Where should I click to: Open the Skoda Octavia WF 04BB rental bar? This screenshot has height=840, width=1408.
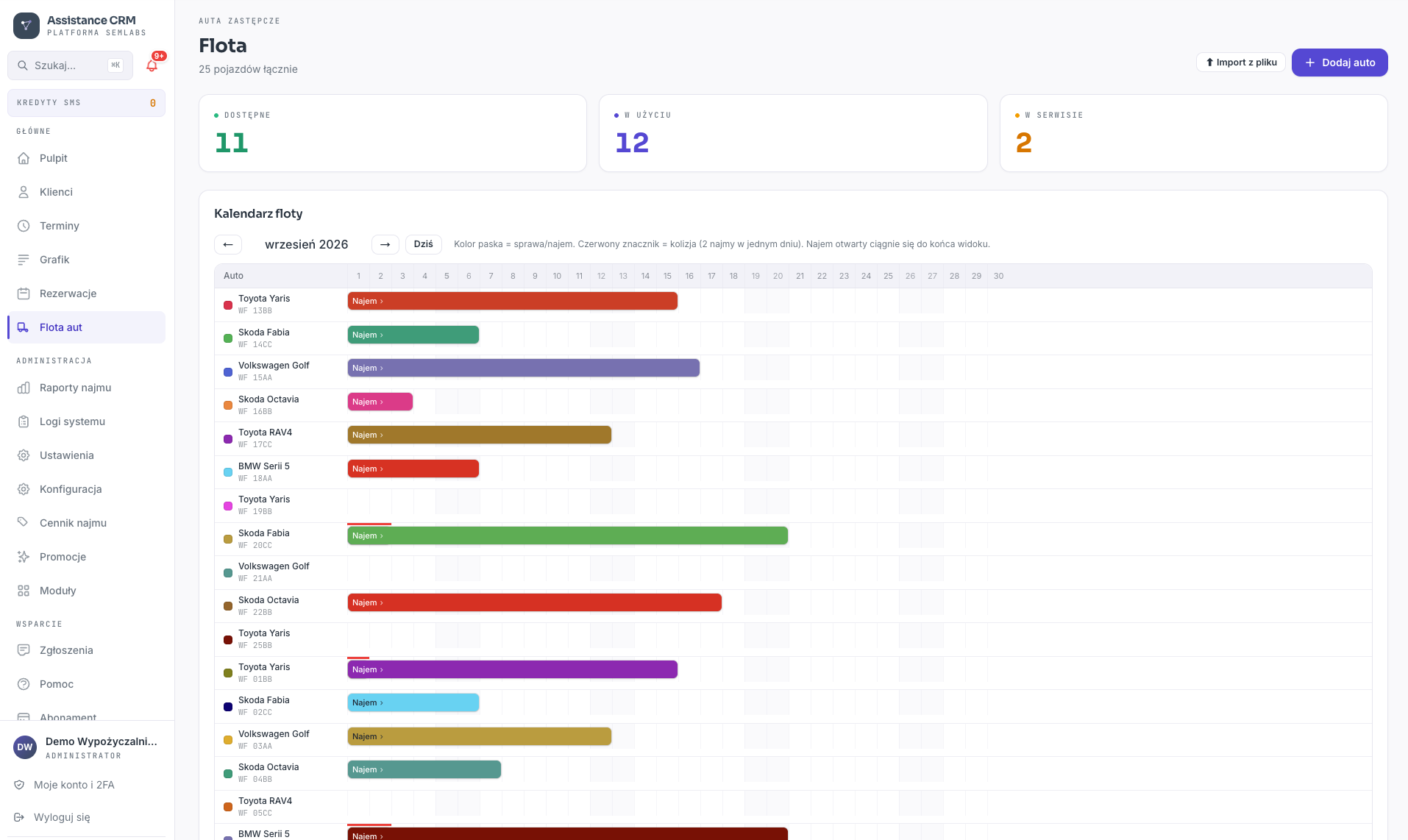[424, 769]
